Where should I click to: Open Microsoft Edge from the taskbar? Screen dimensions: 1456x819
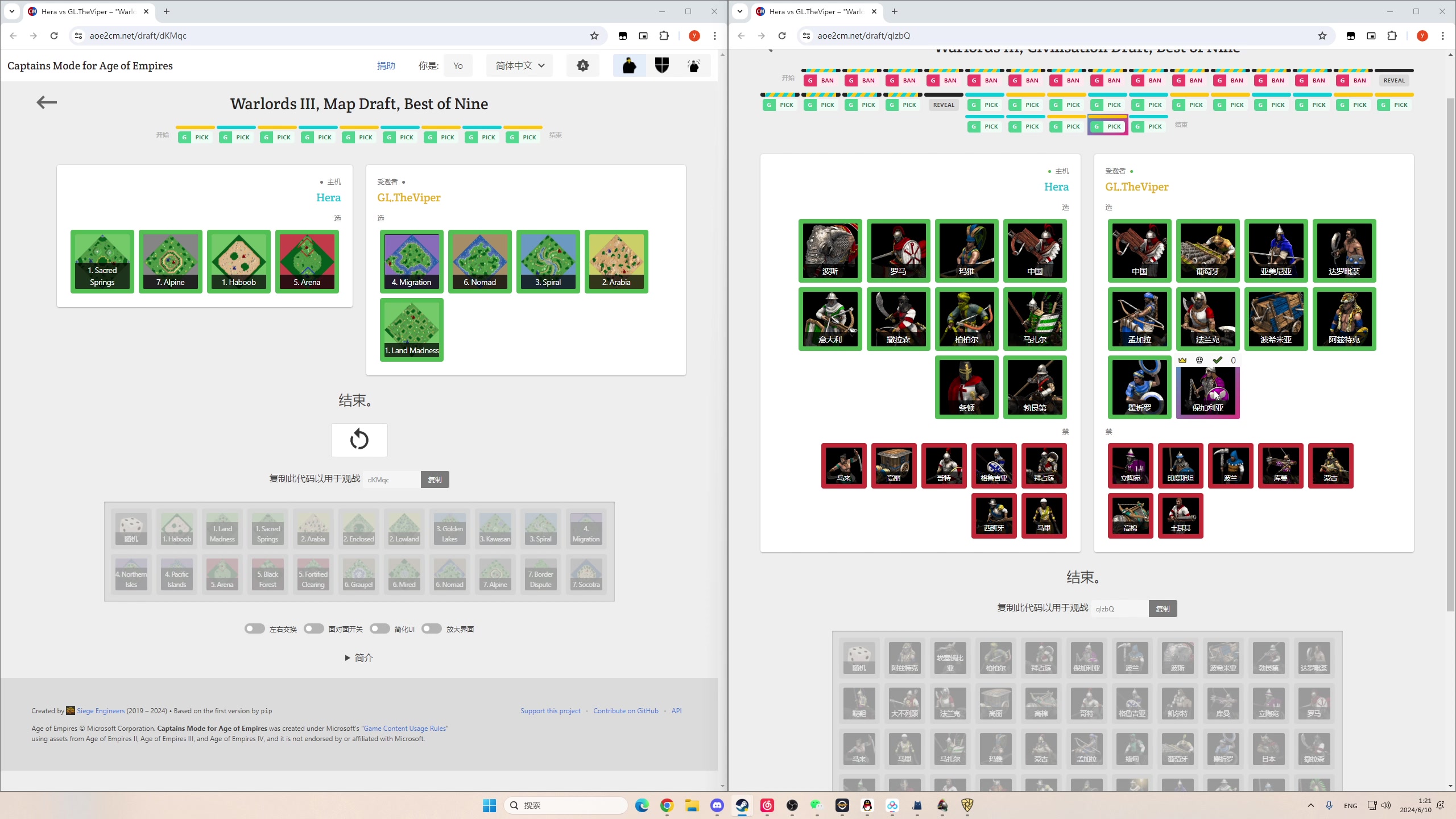click(x=642, y=805)
